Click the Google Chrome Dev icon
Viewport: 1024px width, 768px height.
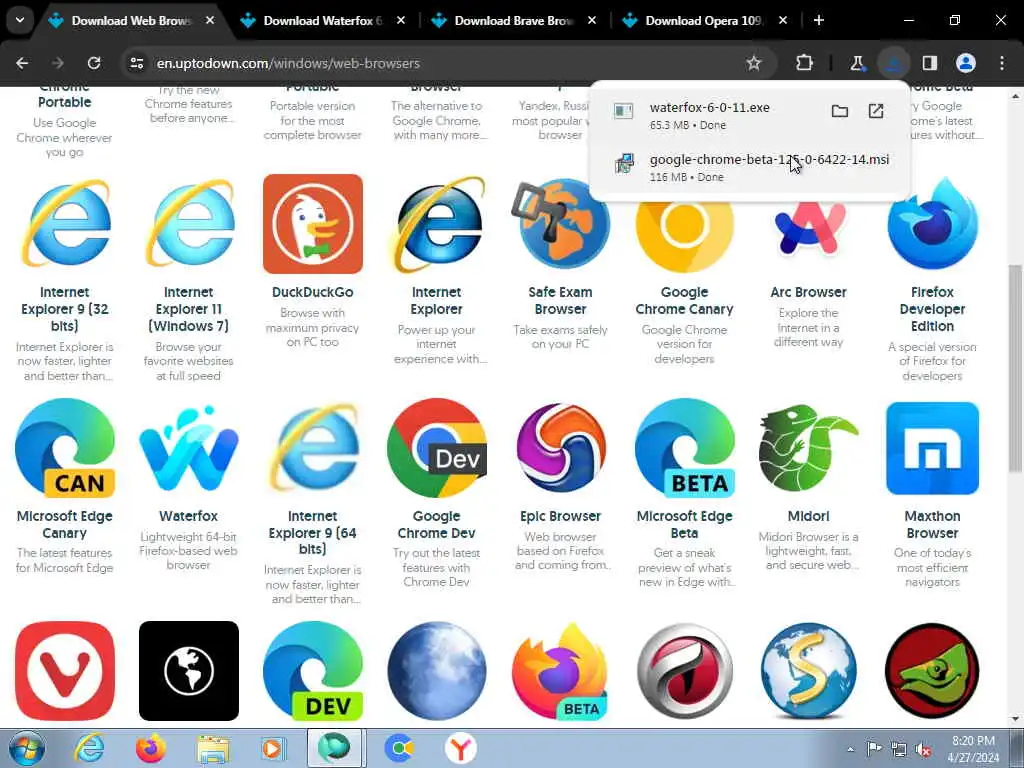click(x=437, y=448)
